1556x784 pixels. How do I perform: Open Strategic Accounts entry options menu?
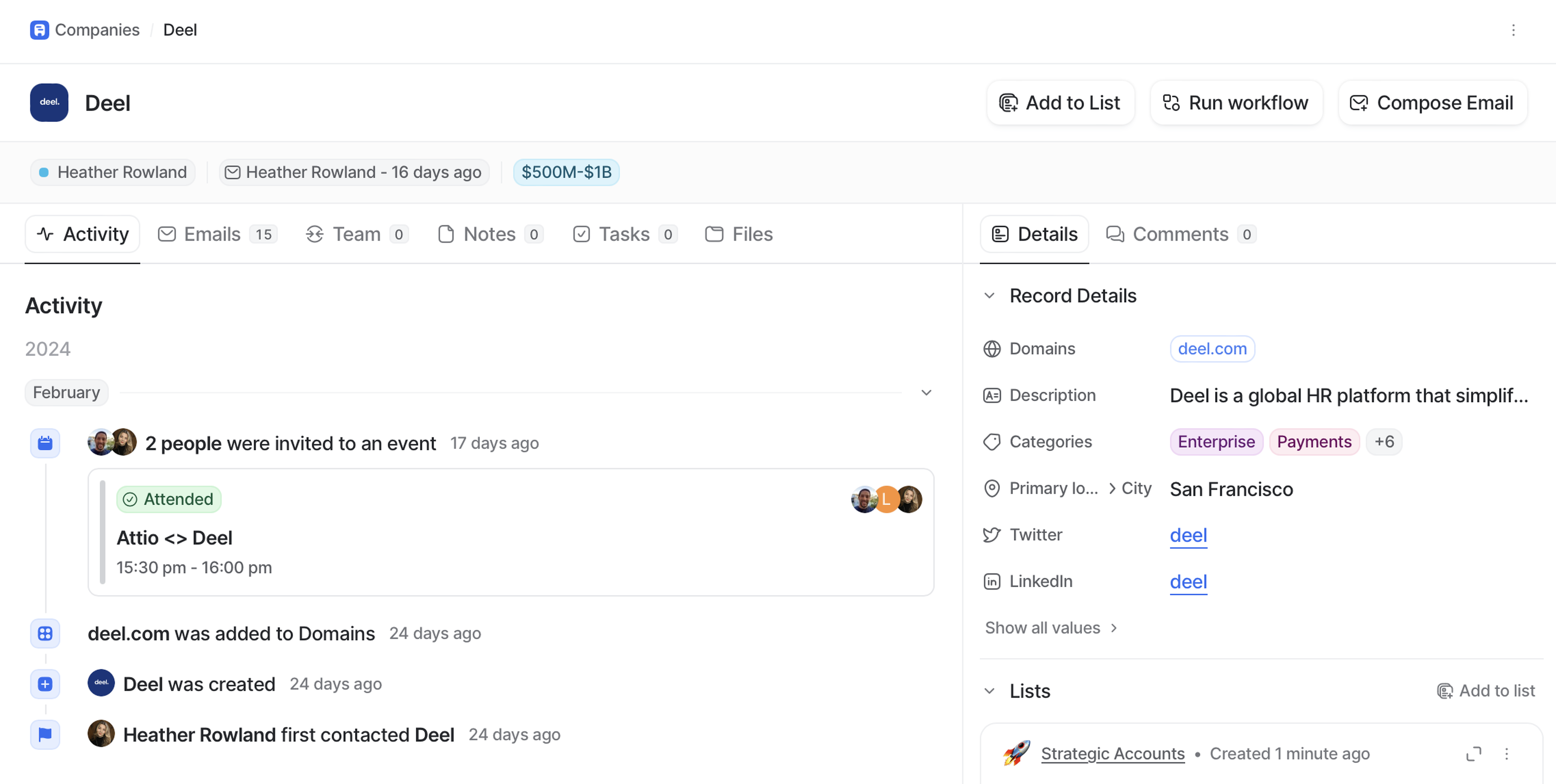(1507, 754)
